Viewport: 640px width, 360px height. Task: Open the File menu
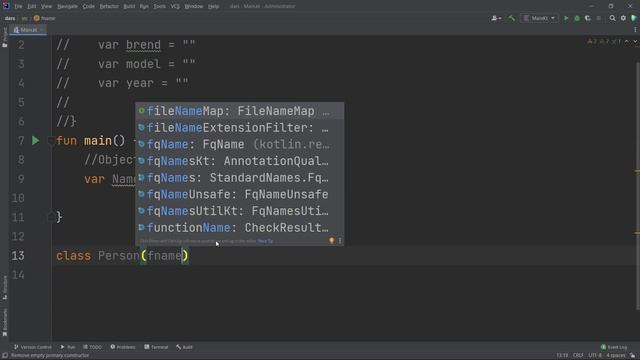(x=18, y=7)
